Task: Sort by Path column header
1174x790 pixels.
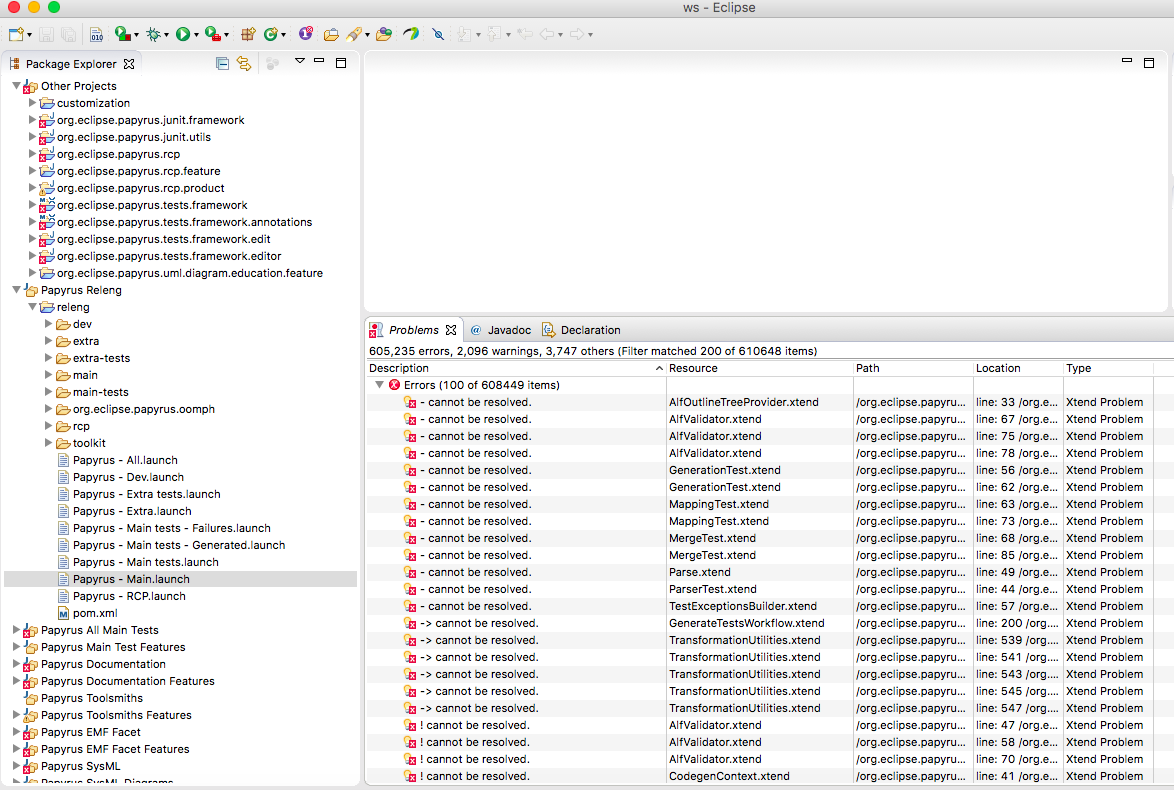Action: (913, 368)
